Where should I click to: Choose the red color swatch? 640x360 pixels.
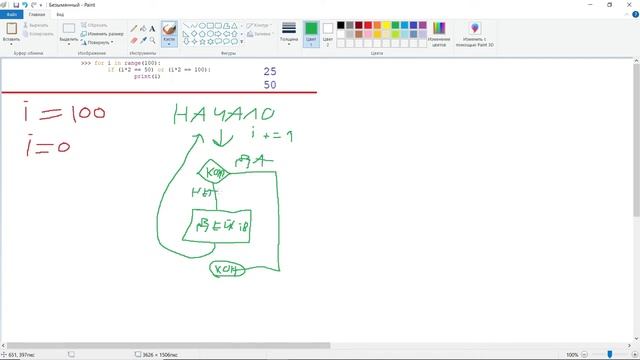coord(368,25)
